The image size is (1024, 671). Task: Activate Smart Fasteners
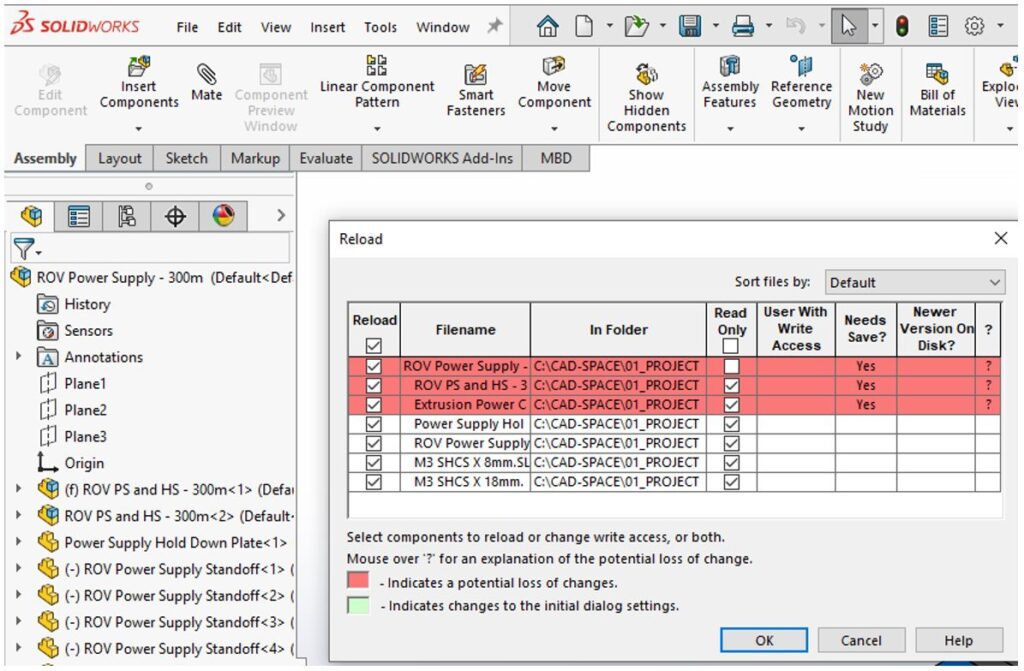474,85
